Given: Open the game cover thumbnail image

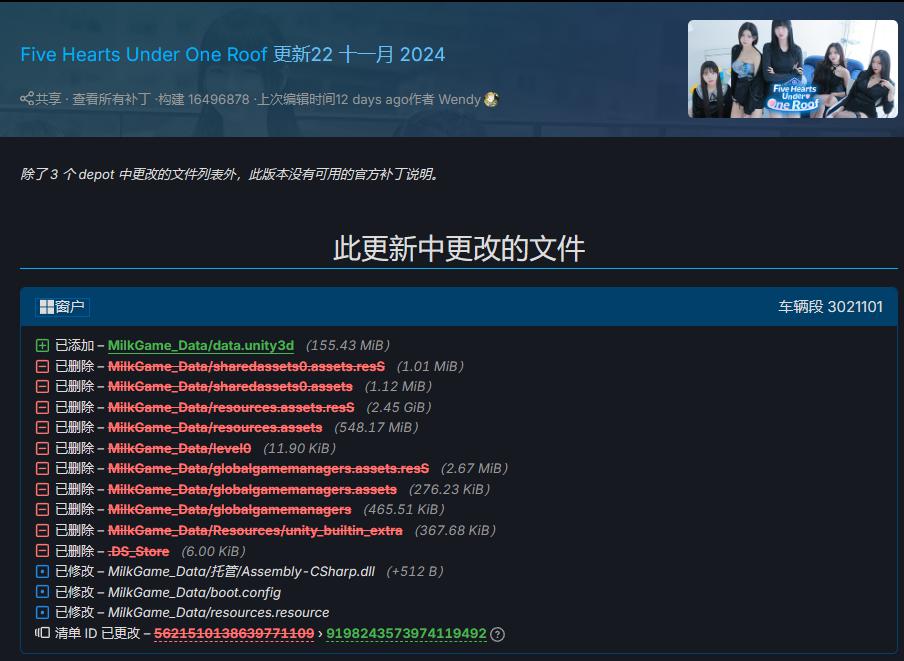Looking at the screenshot, I should [x=793, y=69].
